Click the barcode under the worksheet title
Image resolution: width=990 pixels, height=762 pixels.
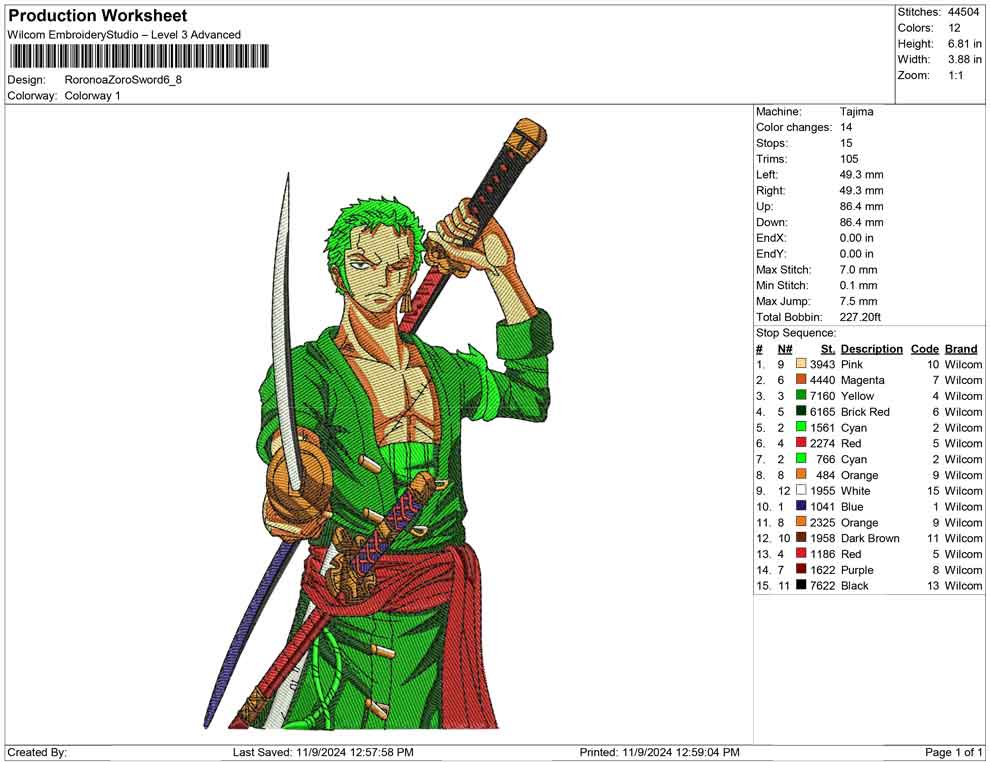(138, 56)
